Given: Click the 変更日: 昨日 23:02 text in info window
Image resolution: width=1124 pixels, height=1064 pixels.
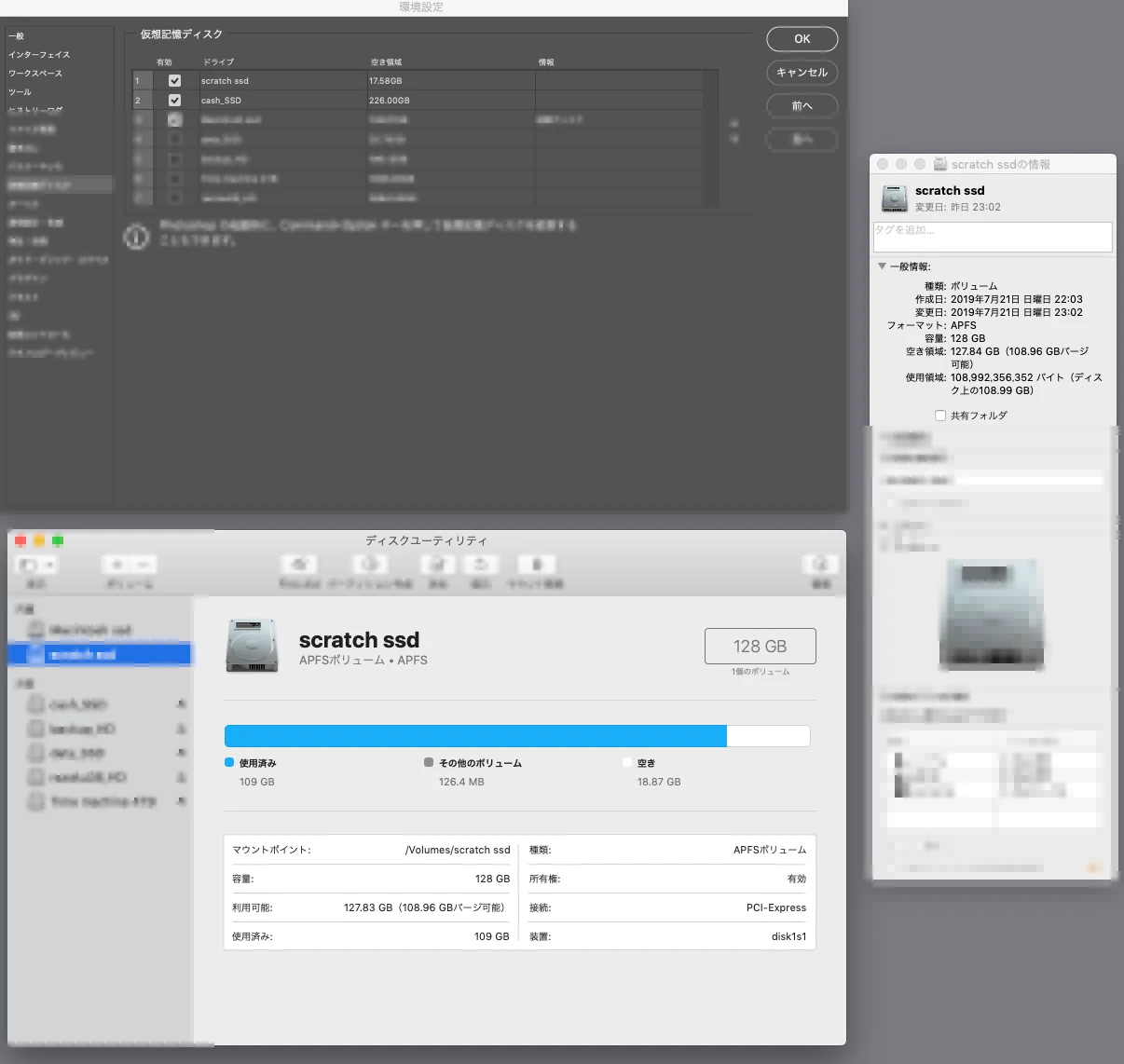Looking at the screenshot, I should pos(958,207).
